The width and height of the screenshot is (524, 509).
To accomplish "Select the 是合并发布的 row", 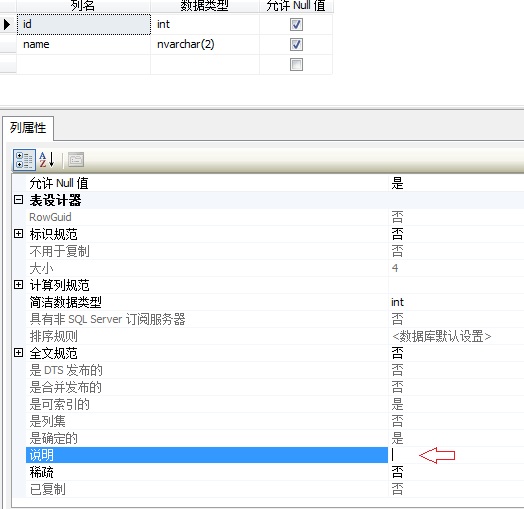I will [275, 387].
